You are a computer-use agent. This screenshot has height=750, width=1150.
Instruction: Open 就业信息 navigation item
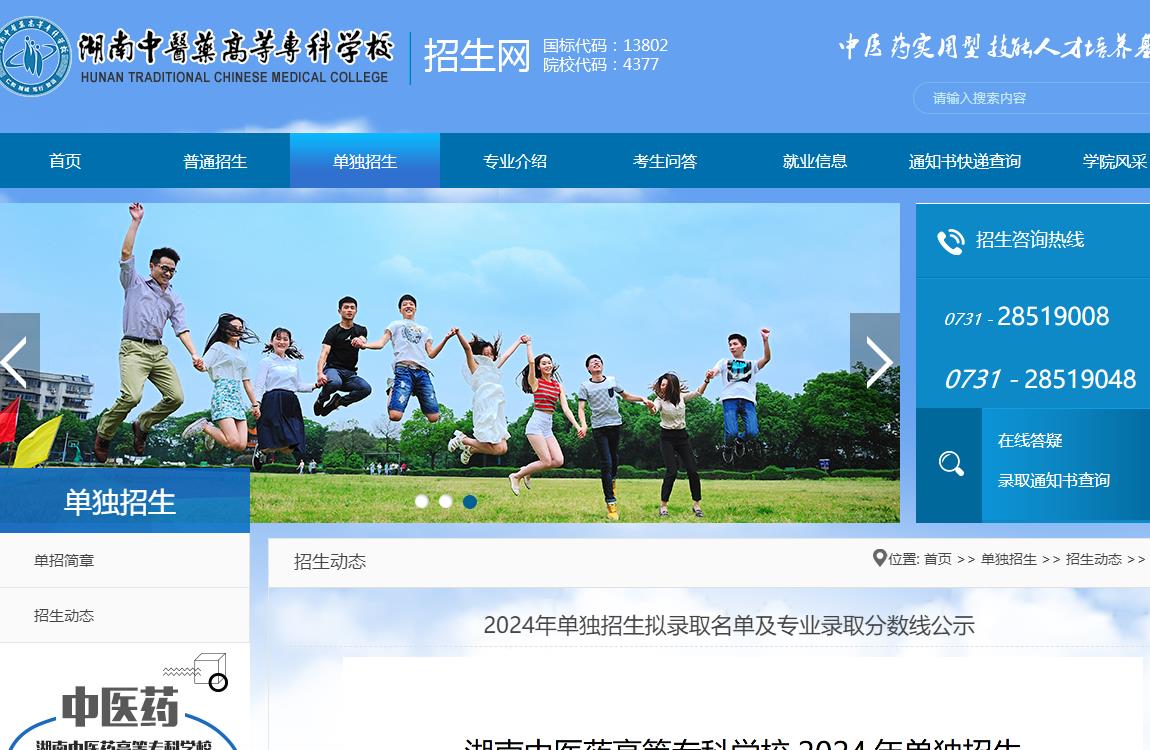pyautogui.click(x=815, y=161)
